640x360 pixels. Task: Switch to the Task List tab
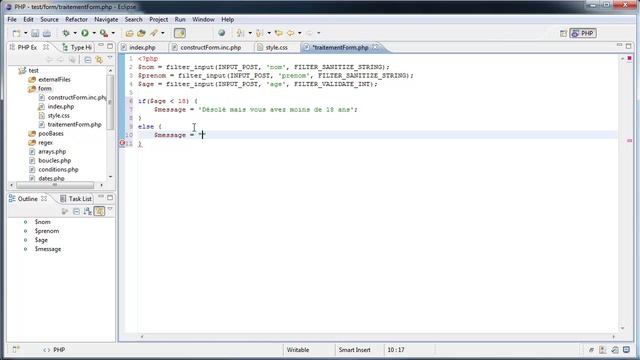(x=76, y=199)
